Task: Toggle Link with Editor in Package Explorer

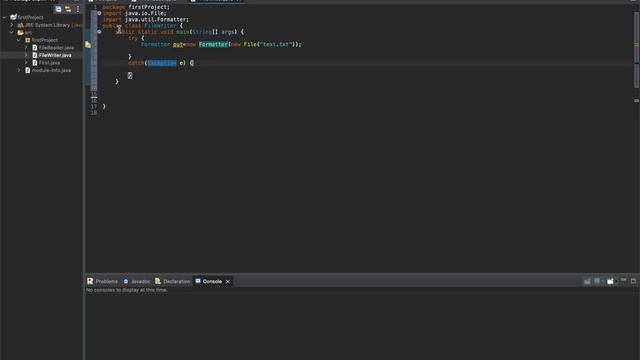Action: [x=68, y=9]
